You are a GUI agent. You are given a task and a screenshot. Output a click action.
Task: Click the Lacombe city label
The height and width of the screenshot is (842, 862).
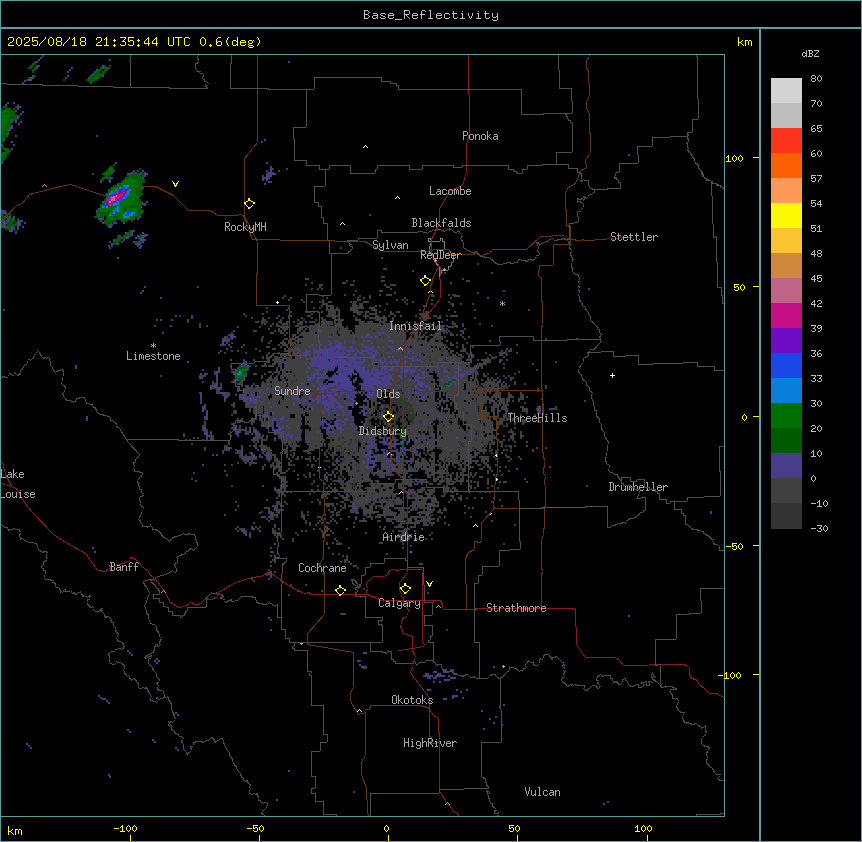(450, 191)
